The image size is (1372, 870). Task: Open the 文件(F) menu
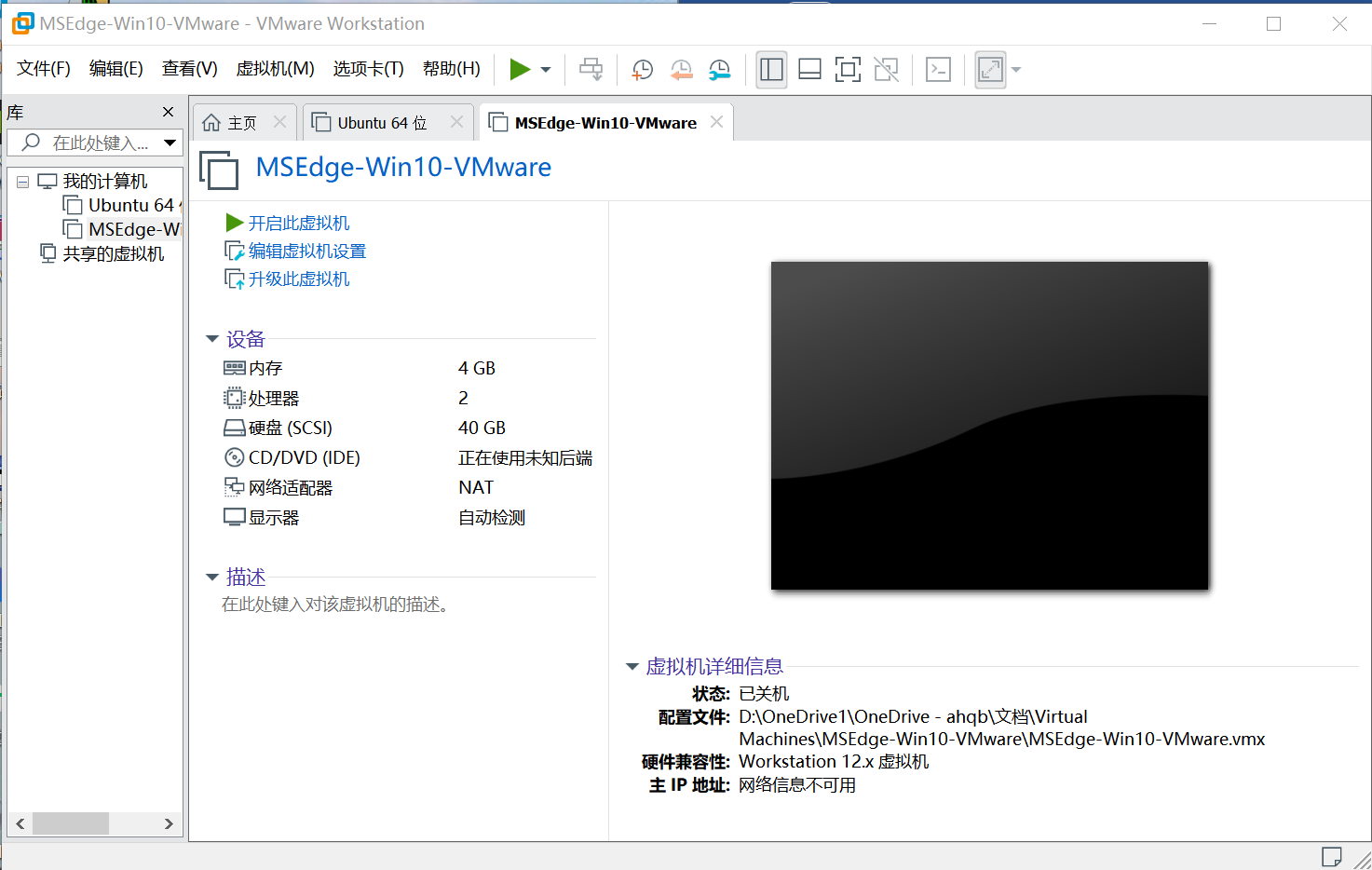click(44, 69)
